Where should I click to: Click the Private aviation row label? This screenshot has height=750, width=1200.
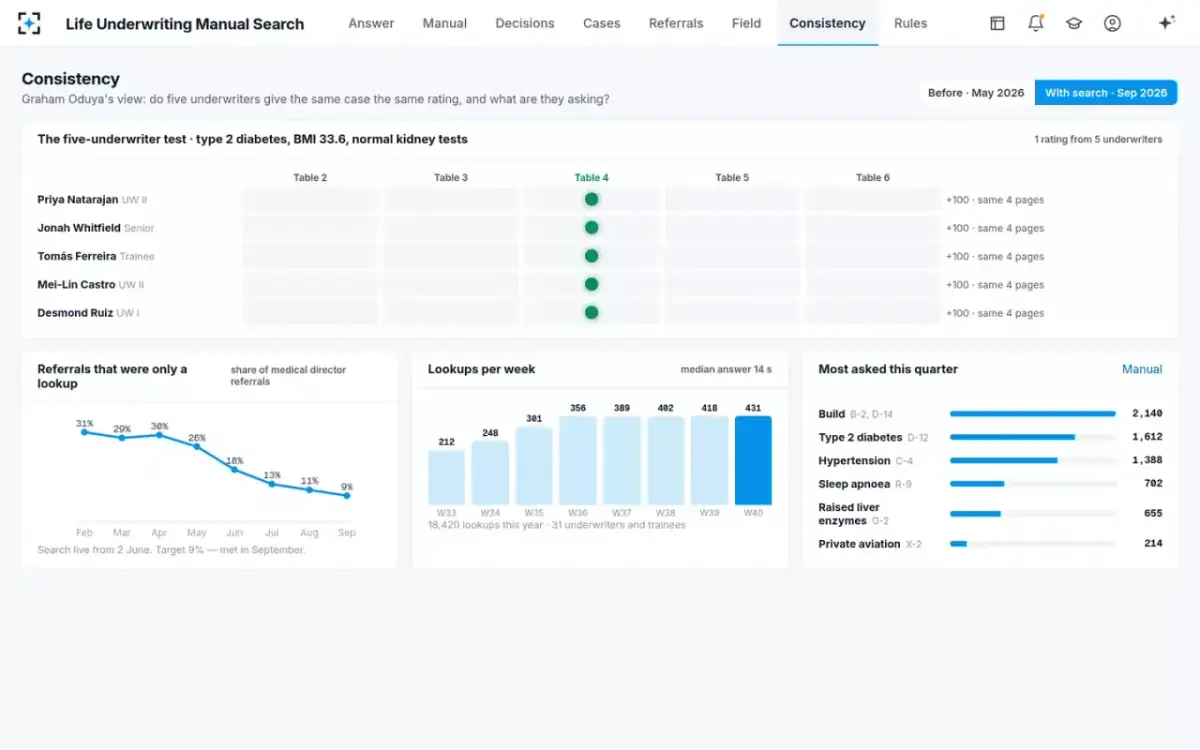[859, 544]
